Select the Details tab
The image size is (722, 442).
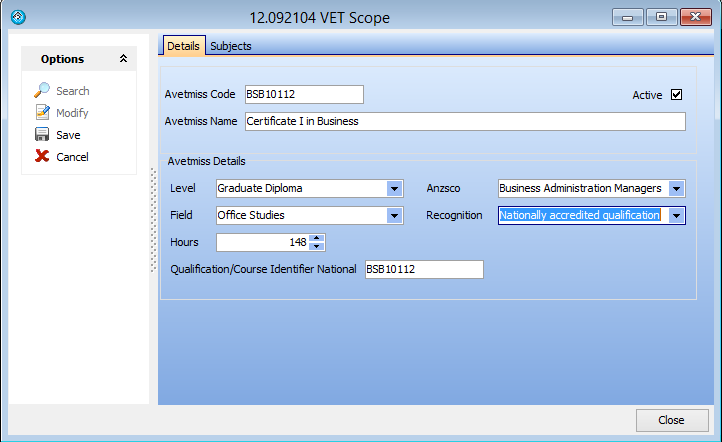(x=183, y=46)
